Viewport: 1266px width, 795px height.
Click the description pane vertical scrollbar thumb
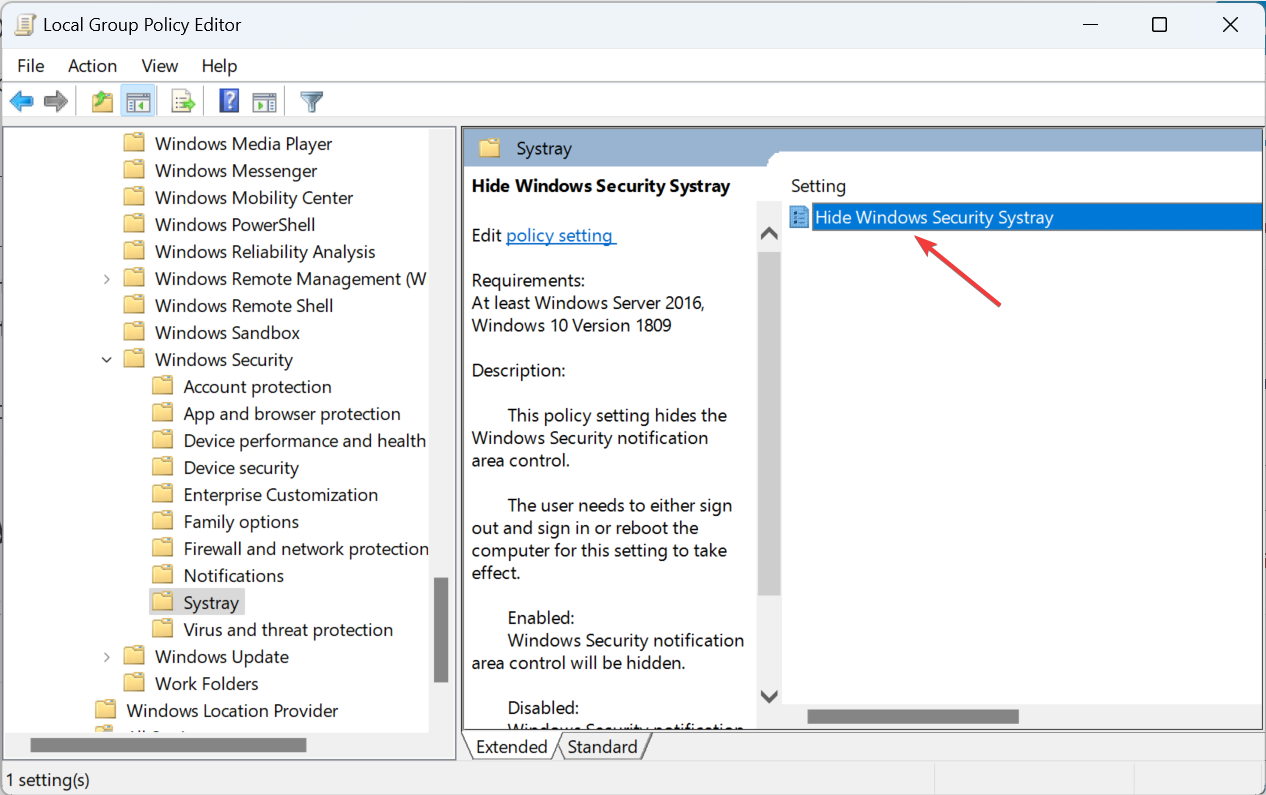point(769,424)
